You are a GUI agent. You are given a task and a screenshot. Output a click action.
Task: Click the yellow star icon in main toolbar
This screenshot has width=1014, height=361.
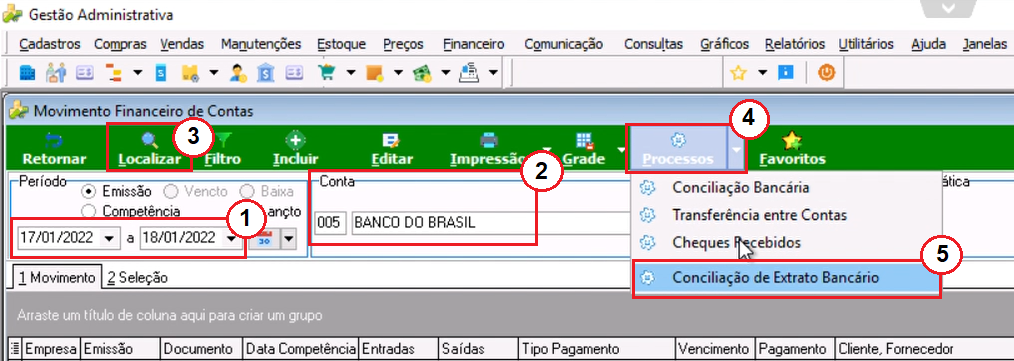pos(739,73)
